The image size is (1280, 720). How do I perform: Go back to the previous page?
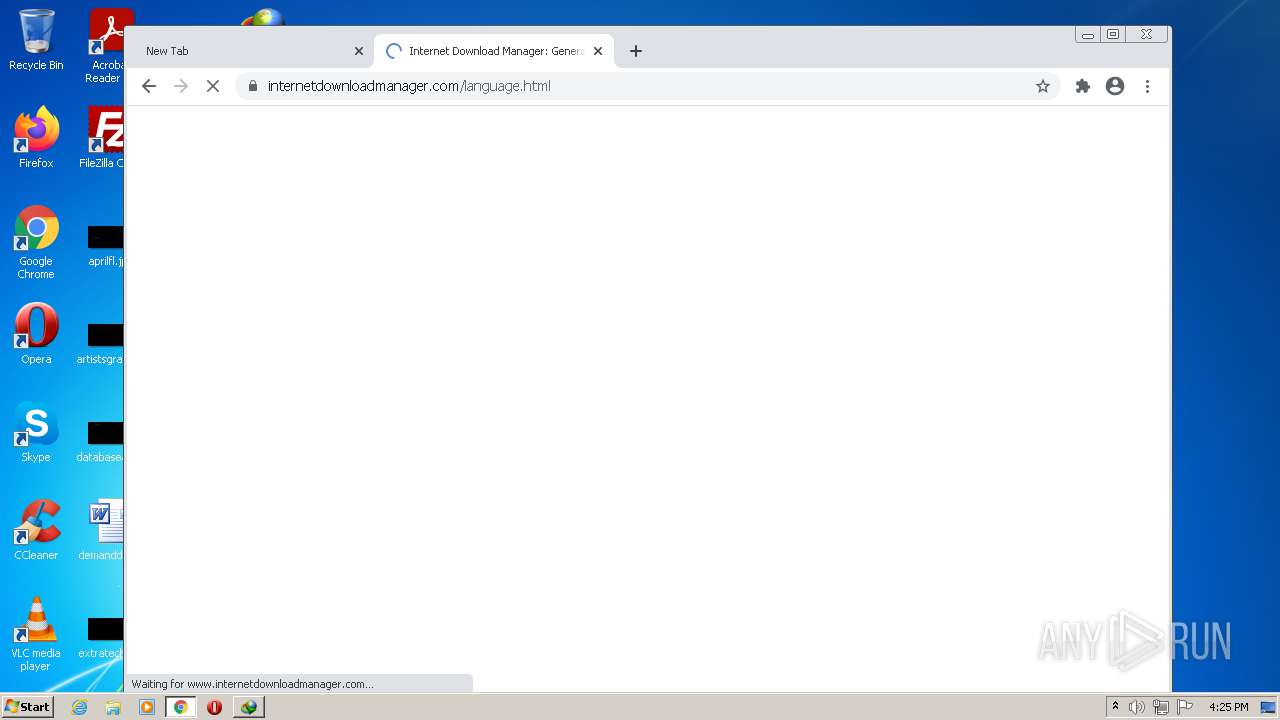tap(149, 86)
